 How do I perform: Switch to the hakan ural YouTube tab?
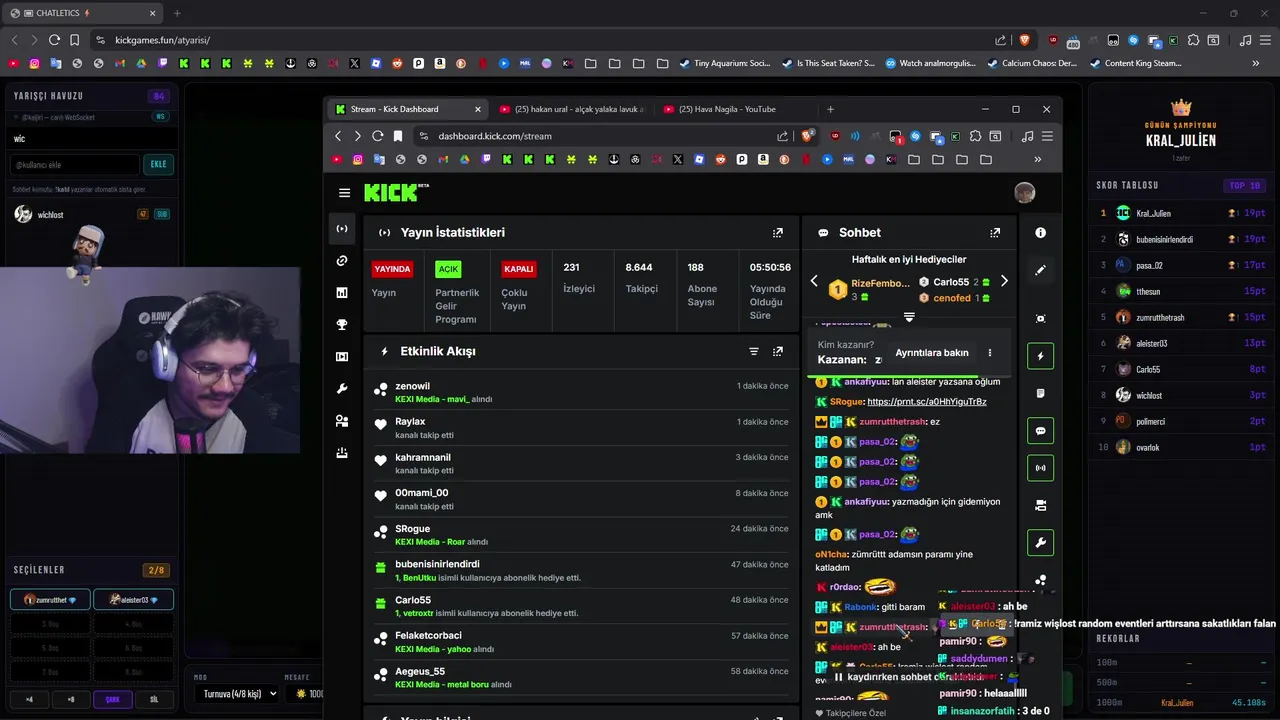click(x=572, y=109)
